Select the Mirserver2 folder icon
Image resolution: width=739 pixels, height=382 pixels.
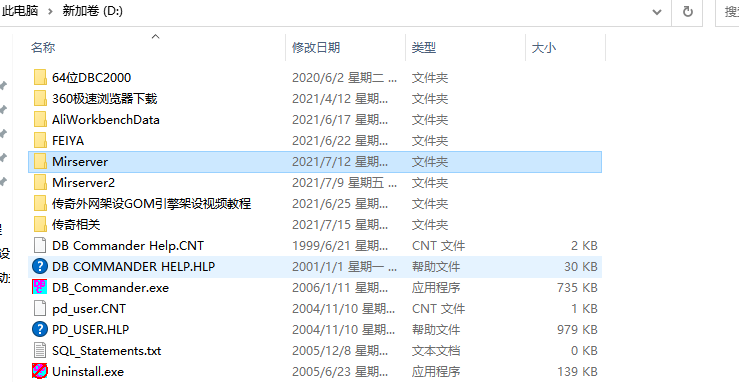pos(40,182)
